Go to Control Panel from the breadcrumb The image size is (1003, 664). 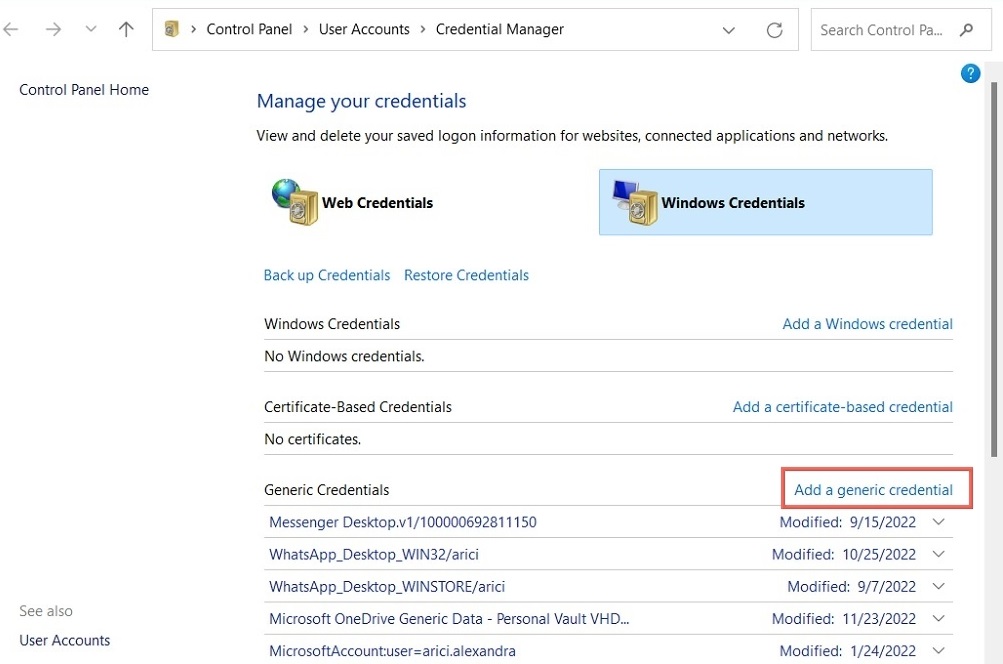pos(249,29)
